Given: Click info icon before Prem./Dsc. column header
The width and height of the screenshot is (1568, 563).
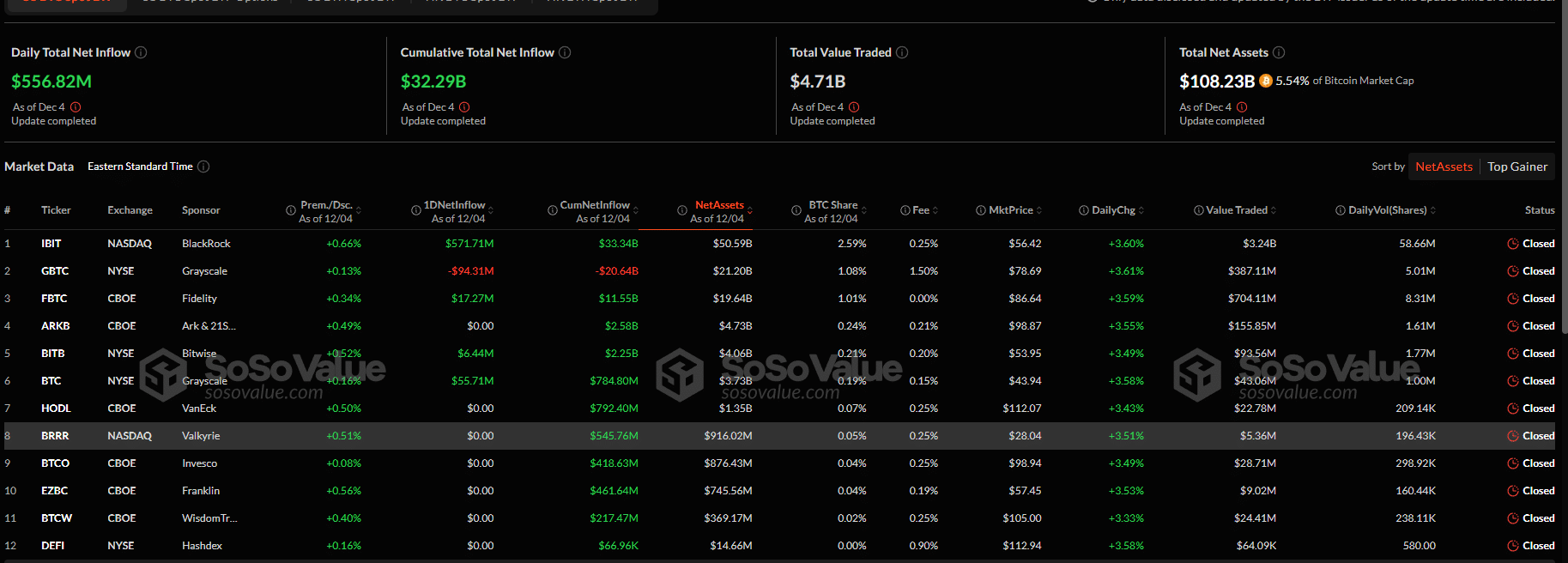Looking at the screenshot, I should point(291,210).
